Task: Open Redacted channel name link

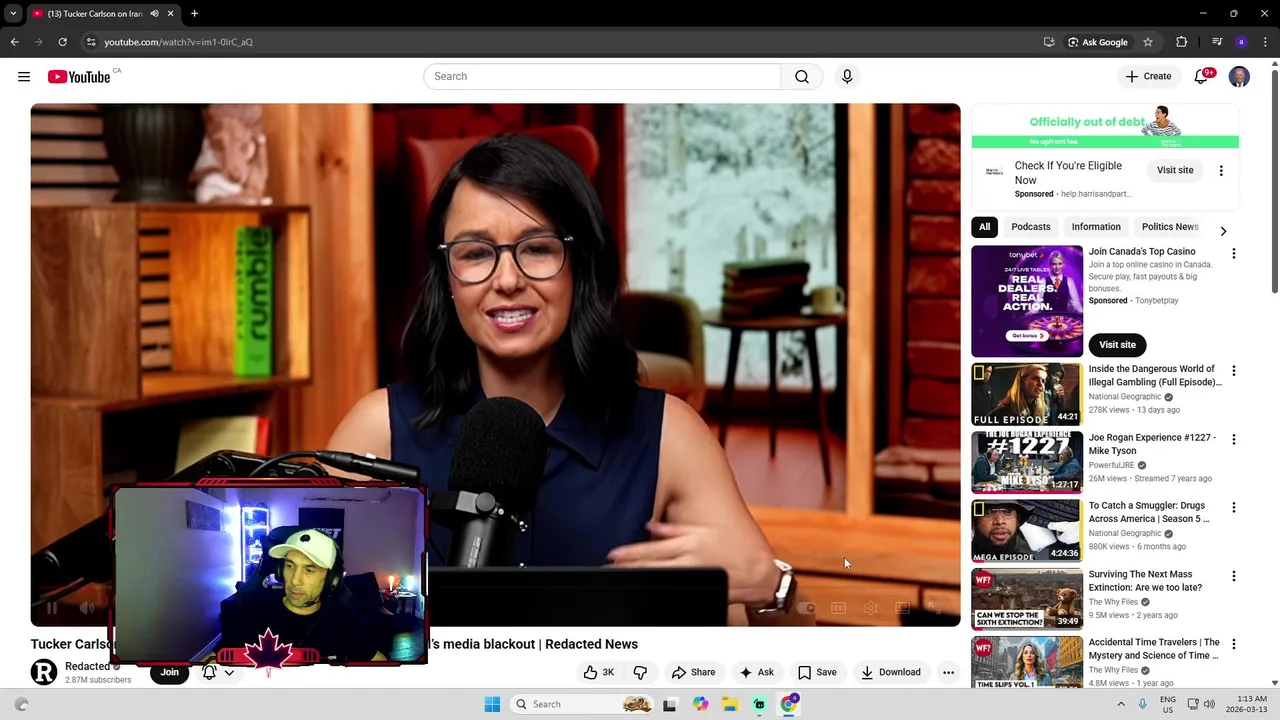Action: tap(87, 666)
